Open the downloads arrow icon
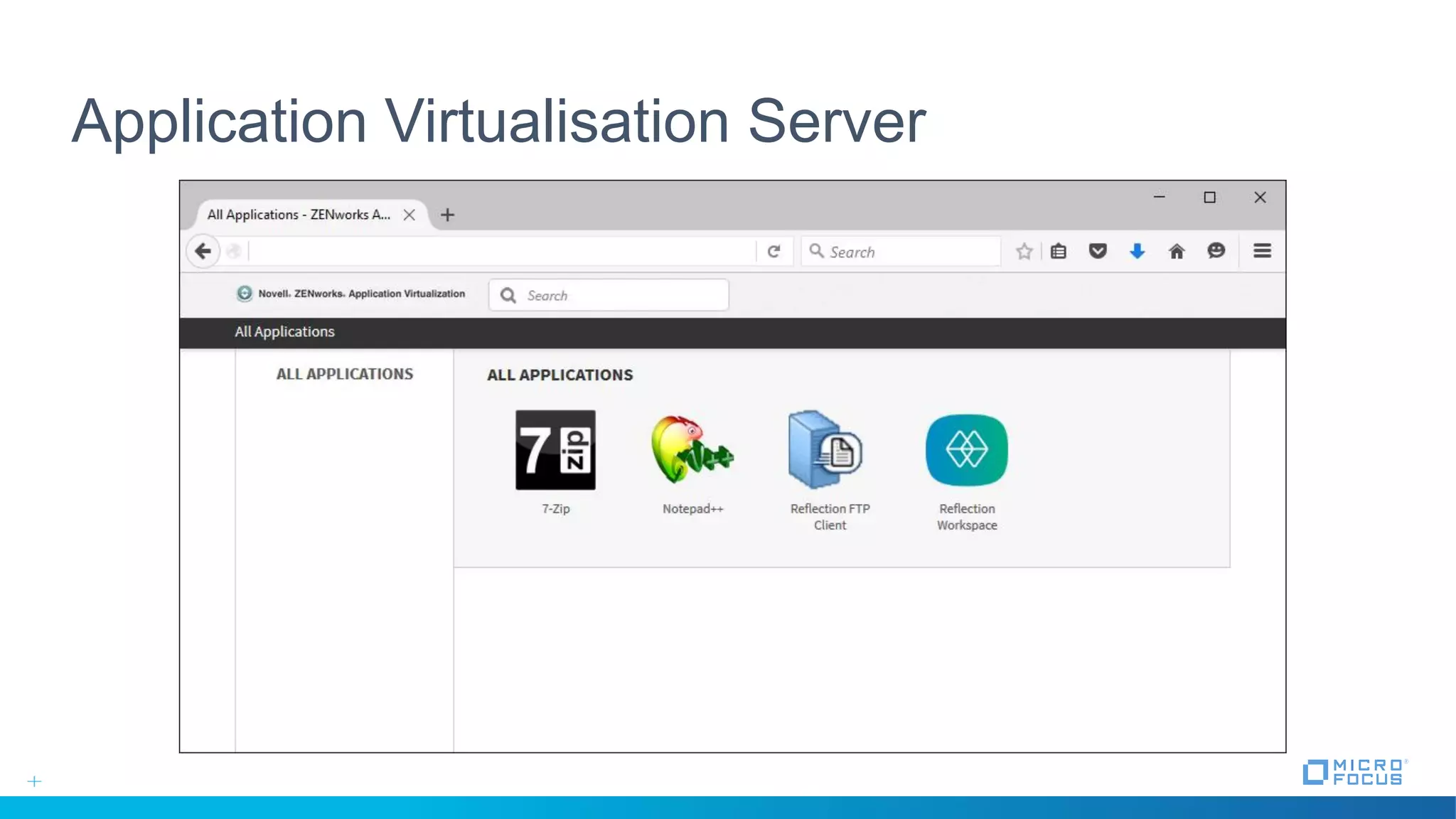The image size is (1456, 819). (1137, 251)
